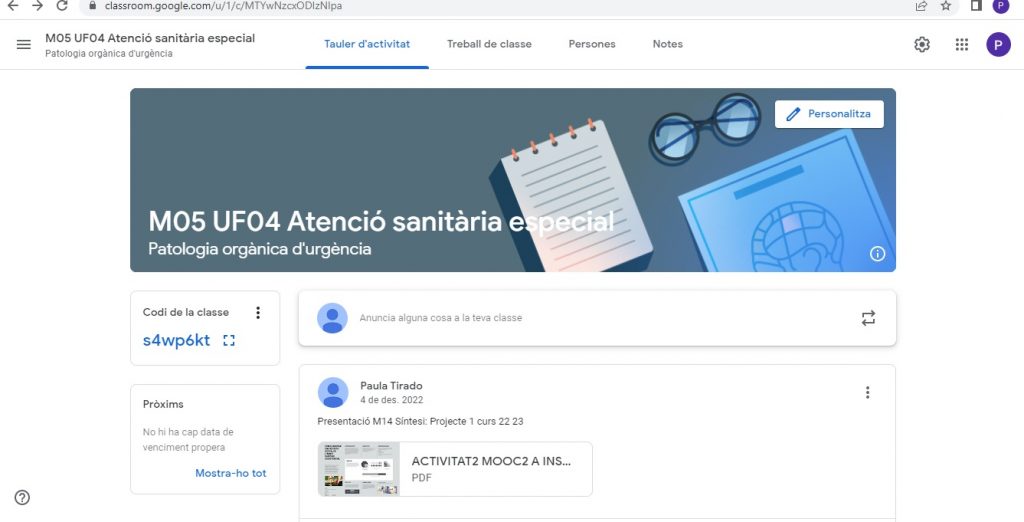Click the banner info icon
This screenshot has height=522, width=1024.
coord(877,254)
